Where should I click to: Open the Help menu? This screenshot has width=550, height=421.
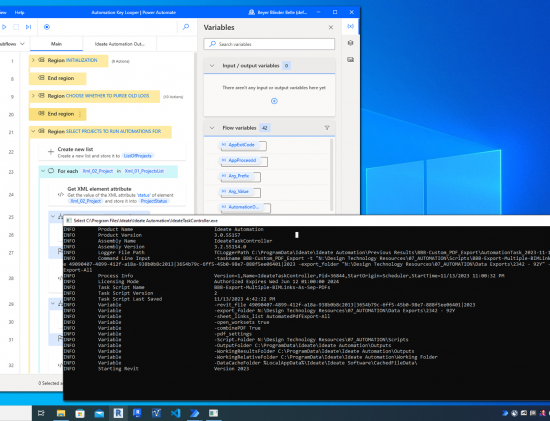pyautogui.click(x=20, y=12)
